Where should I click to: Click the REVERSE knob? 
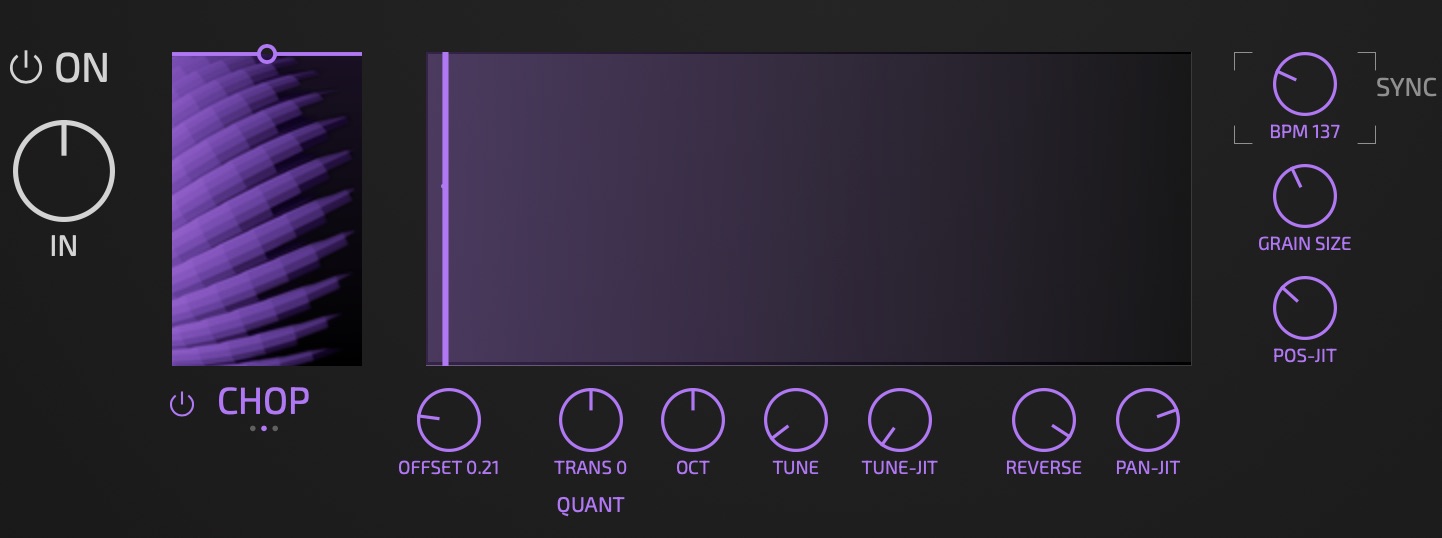point(1043,420)
